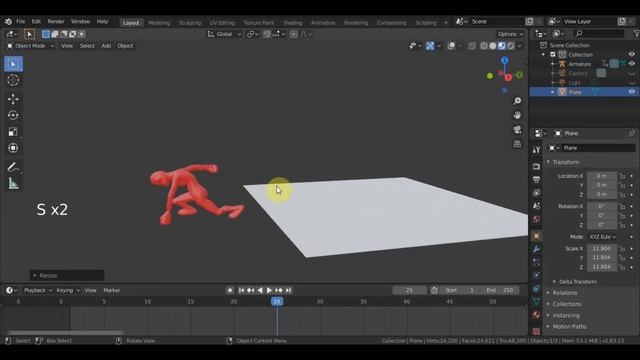Open the Options dropdown in viewport header

click(x=510, y=34)
